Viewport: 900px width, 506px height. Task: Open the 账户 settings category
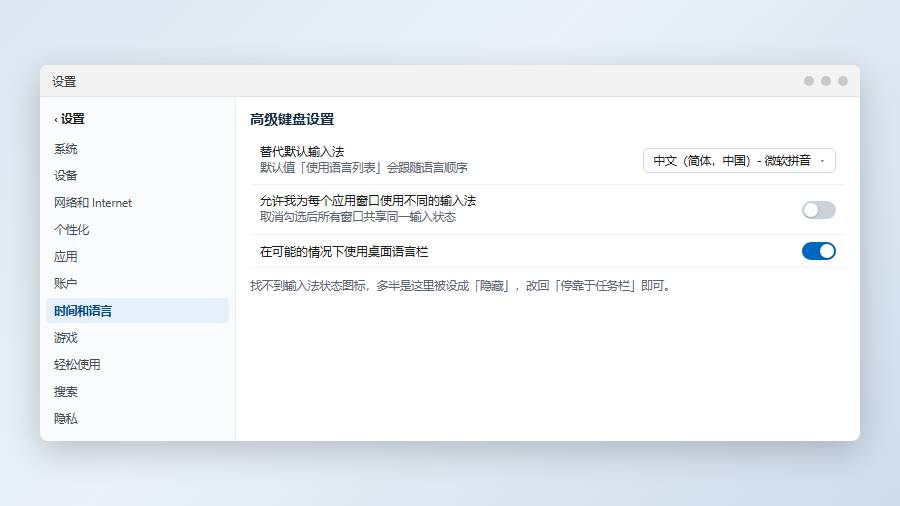coord(137,283)
